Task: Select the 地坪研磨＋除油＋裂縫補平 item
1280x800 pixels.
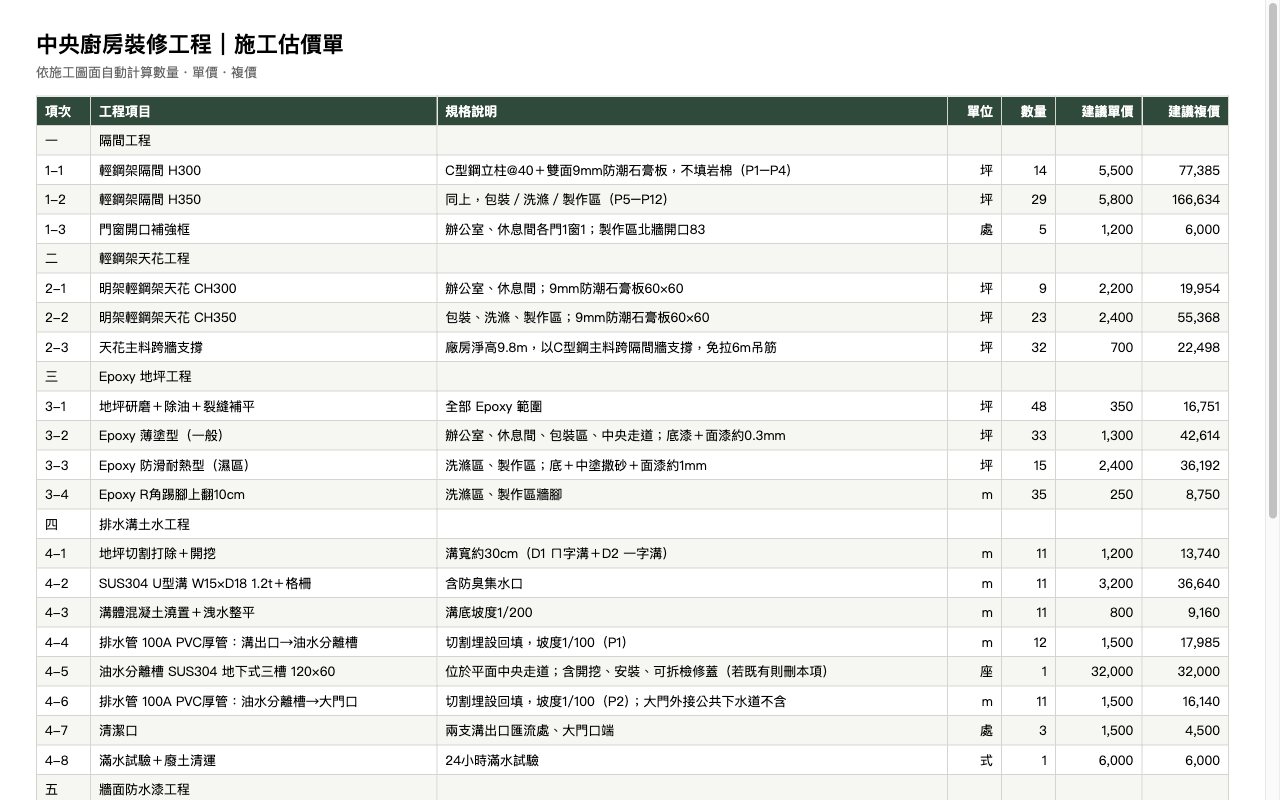Action: tap(632, 406)
